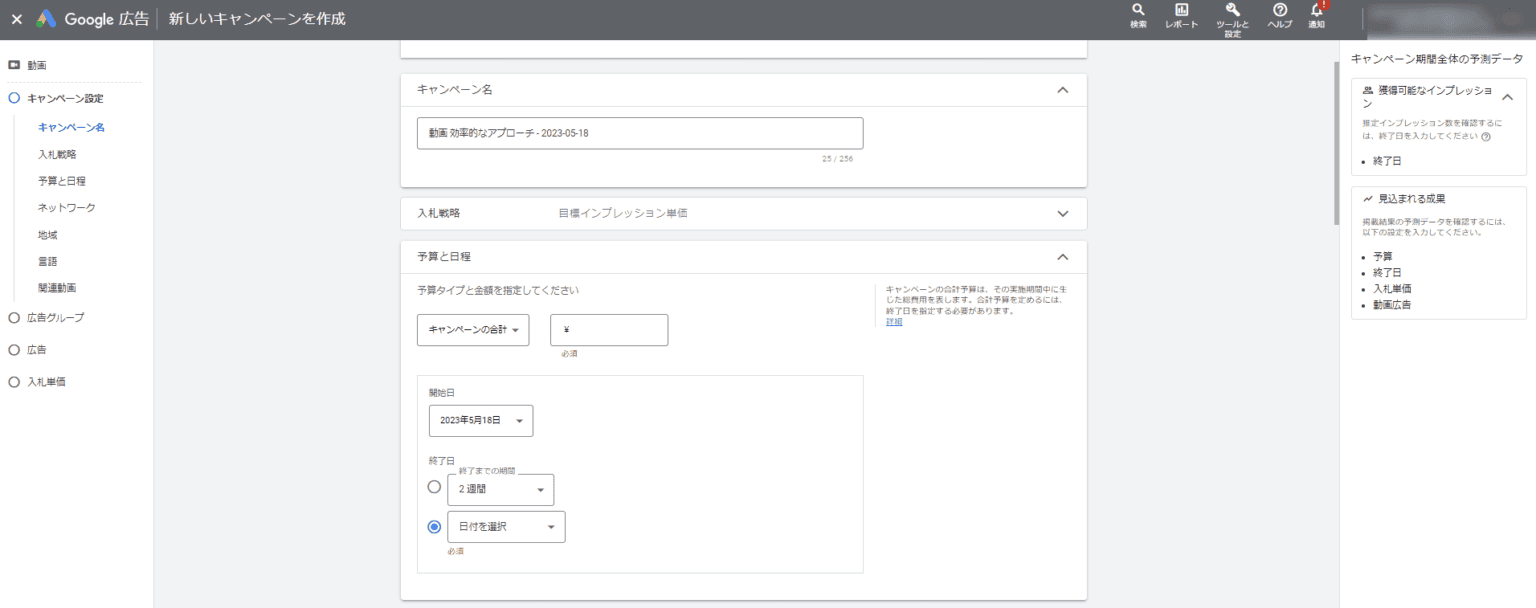Open the キャンペーンの合計 budget type dropdown
The image size is (1536, 608).
coord(472,330)
